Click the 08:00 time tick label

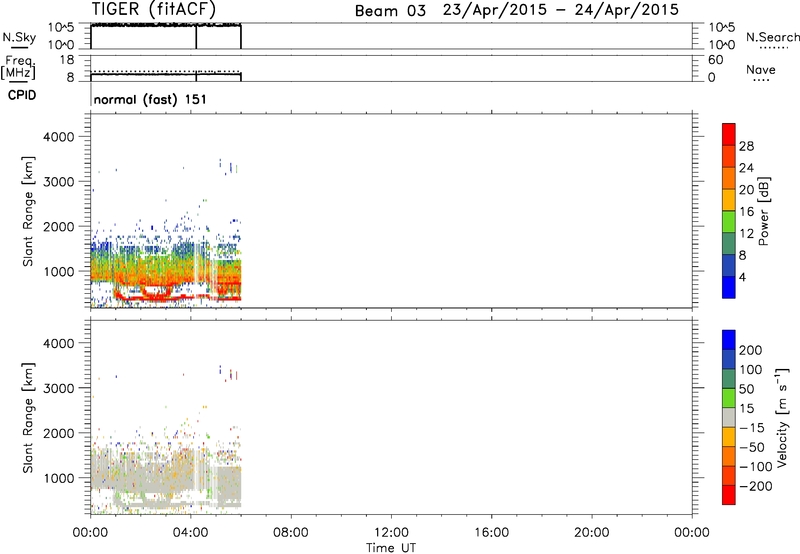pos(291,533)
